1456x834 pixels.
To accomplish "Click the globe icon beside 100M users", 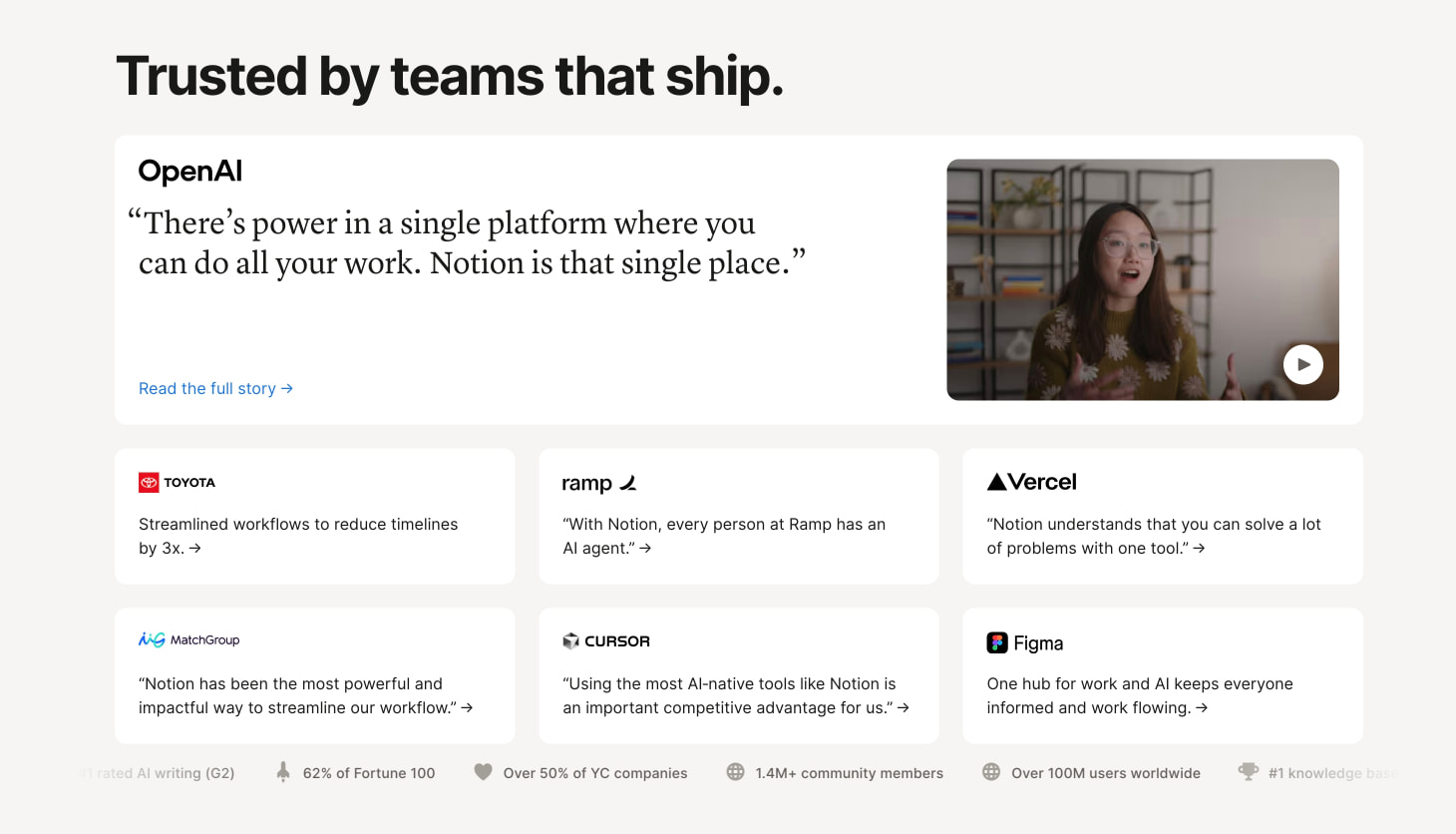I will 991,772.
